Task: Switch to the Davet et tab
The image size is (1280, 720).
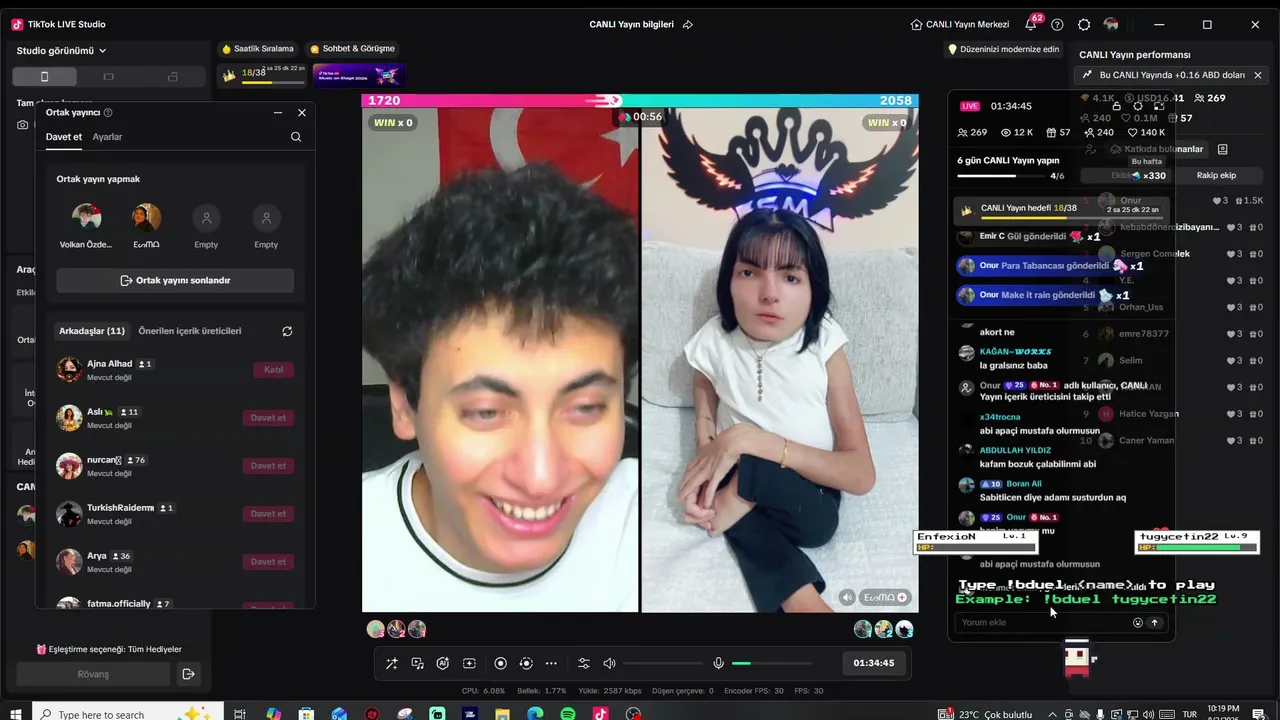Action: (x=64, y=137)
